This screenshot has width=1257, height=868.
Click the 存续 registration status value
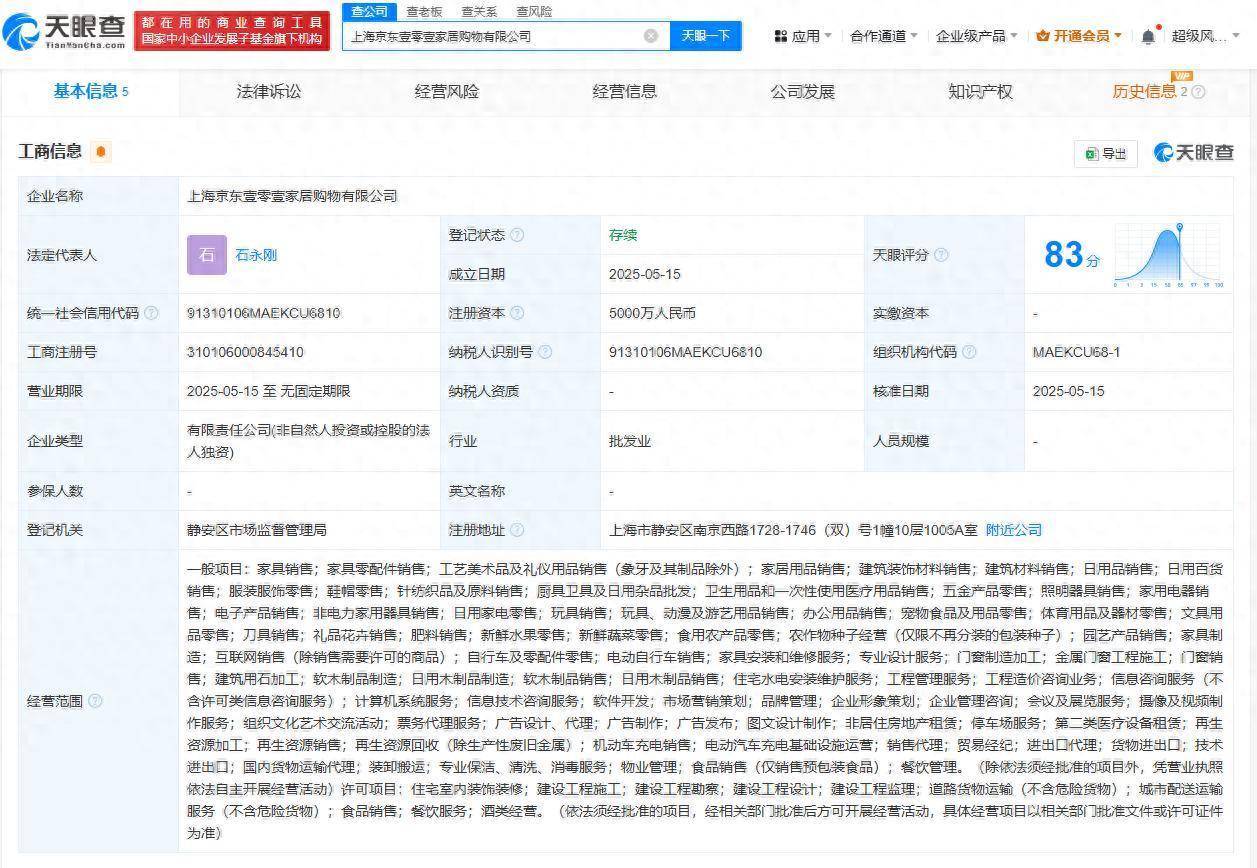coord(623,235)
